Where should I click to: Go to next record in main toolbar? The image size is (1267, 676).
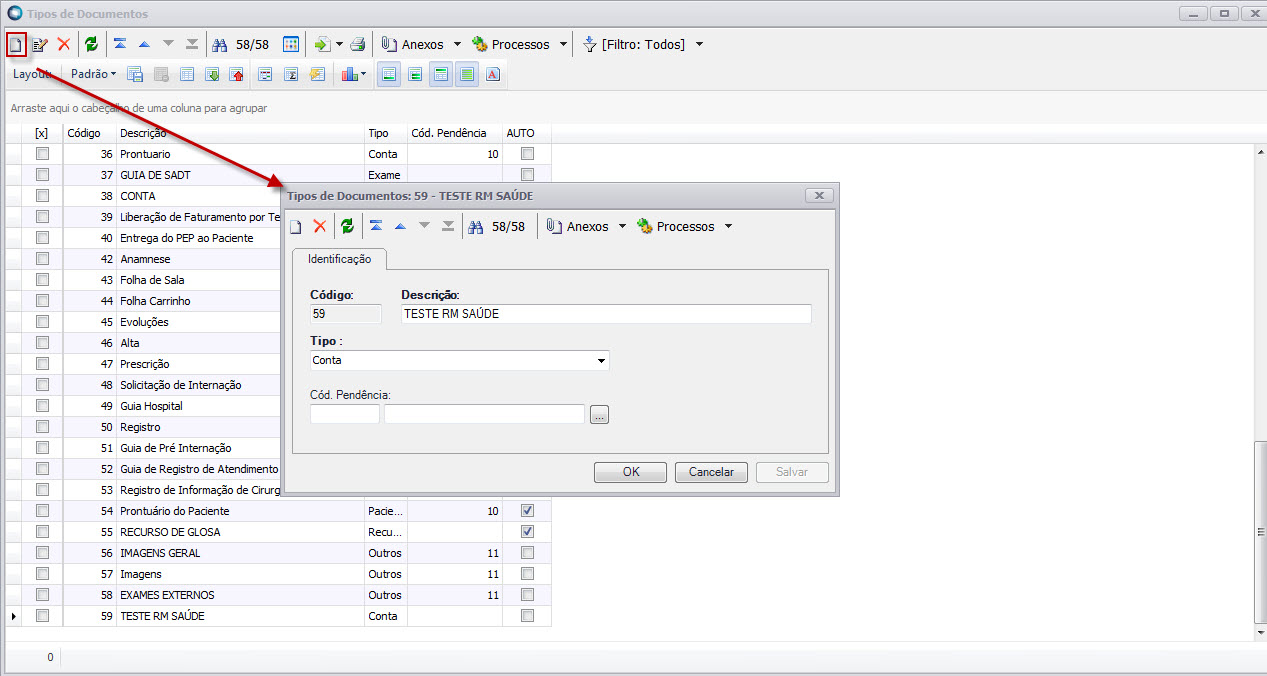(168, 45)
